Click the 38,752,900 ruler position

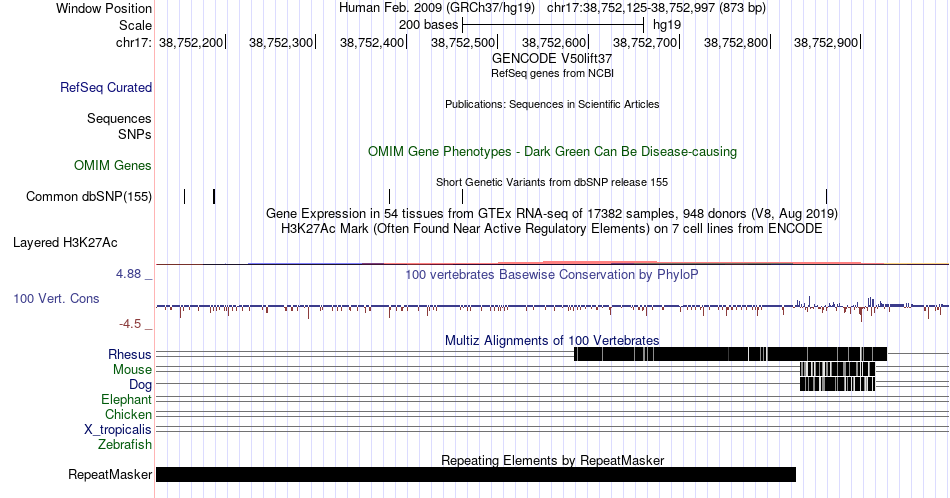(x=826, y=42)
